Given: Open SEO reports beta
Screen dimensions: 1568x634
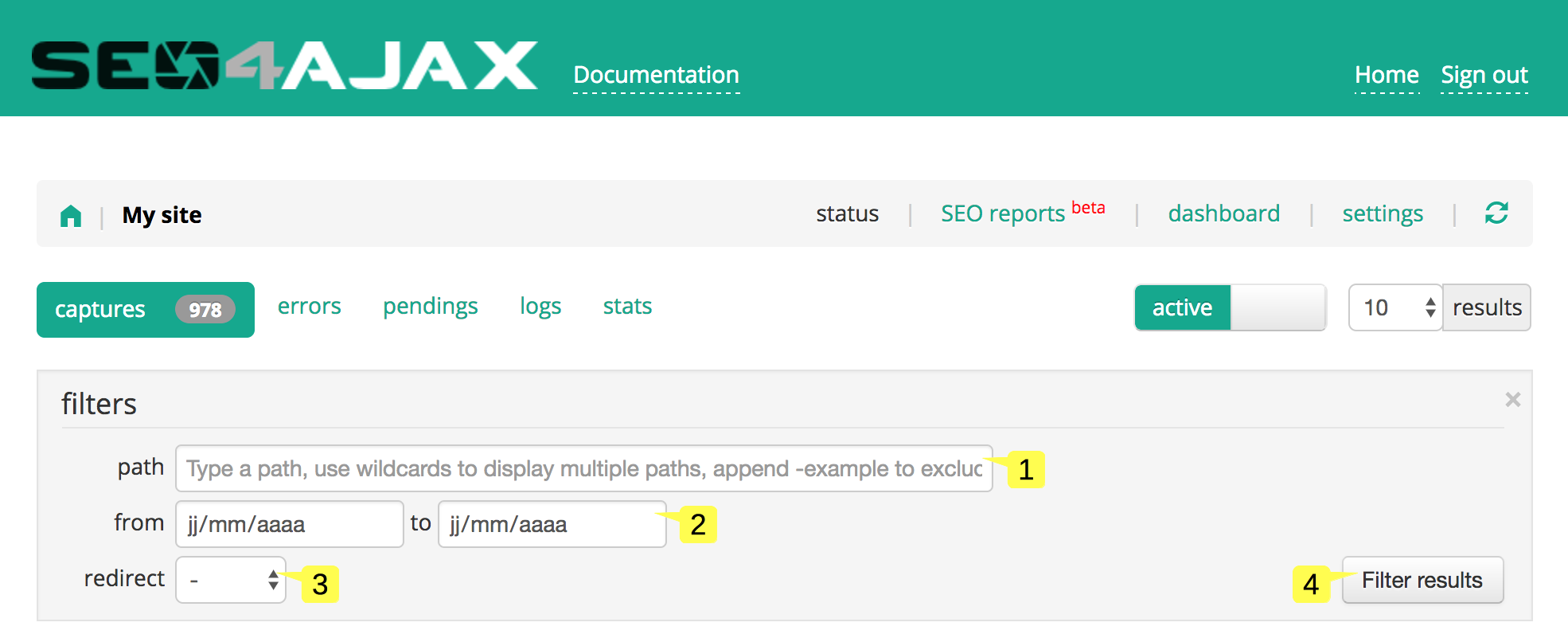Looking at the screenshot, I should (1022, 213).
